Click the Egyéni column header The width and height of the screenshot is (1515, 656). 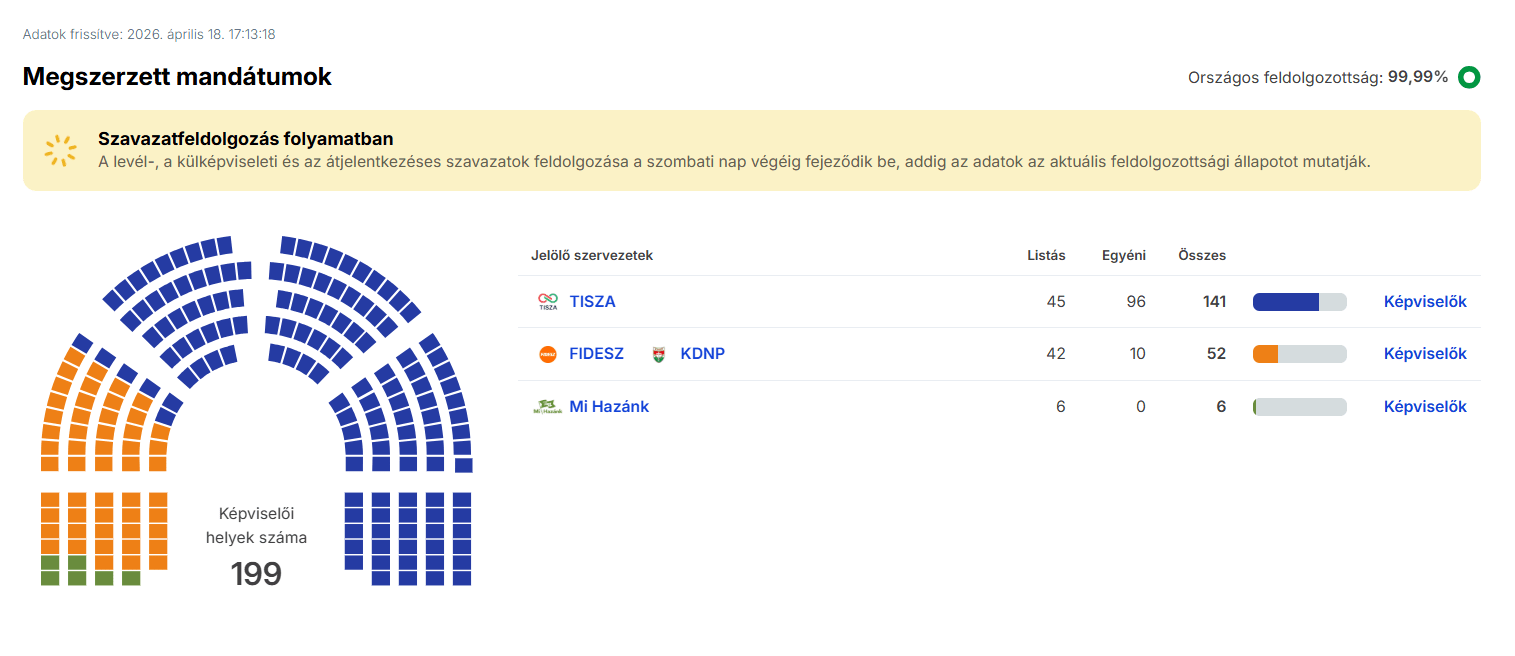point(1123,256)
